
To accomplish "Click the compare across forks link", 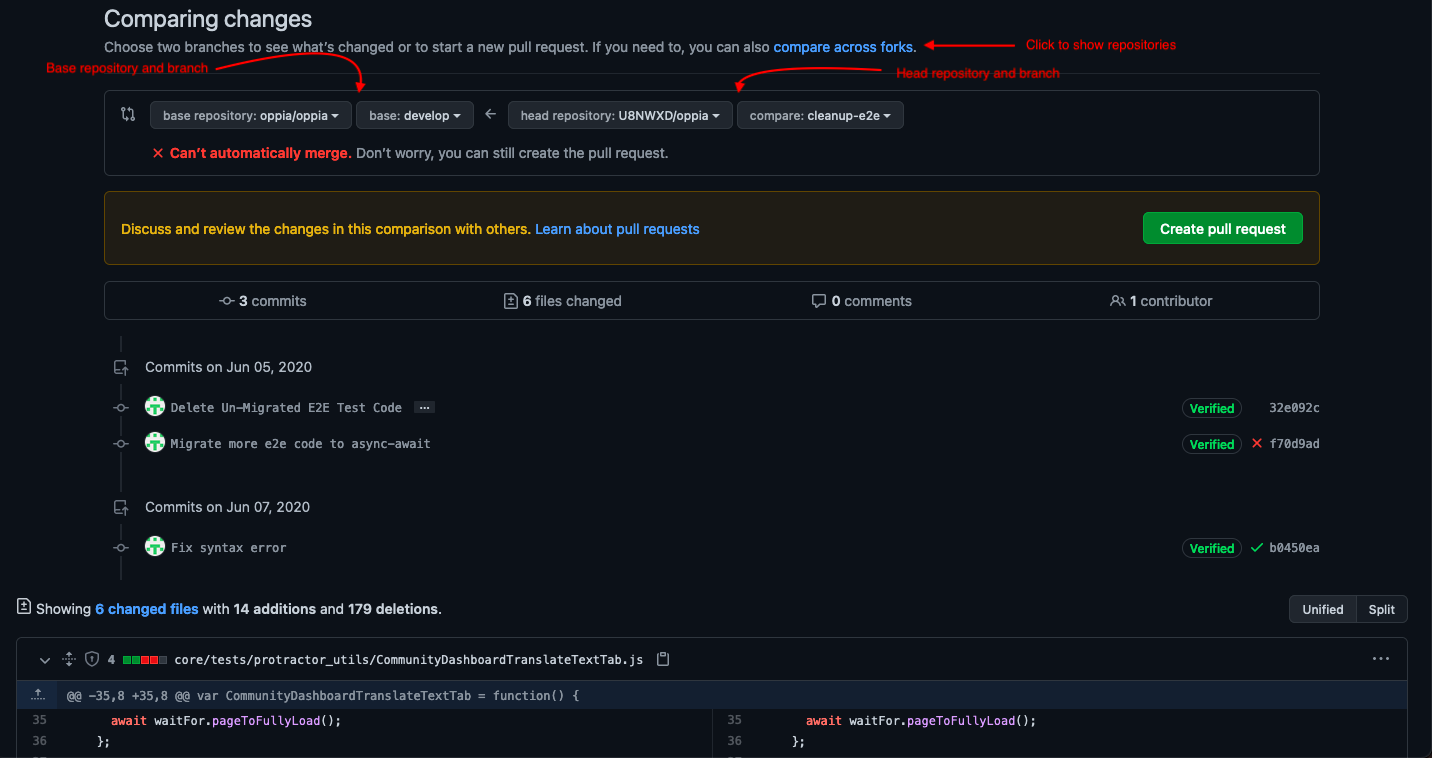I will coord(843,47).
